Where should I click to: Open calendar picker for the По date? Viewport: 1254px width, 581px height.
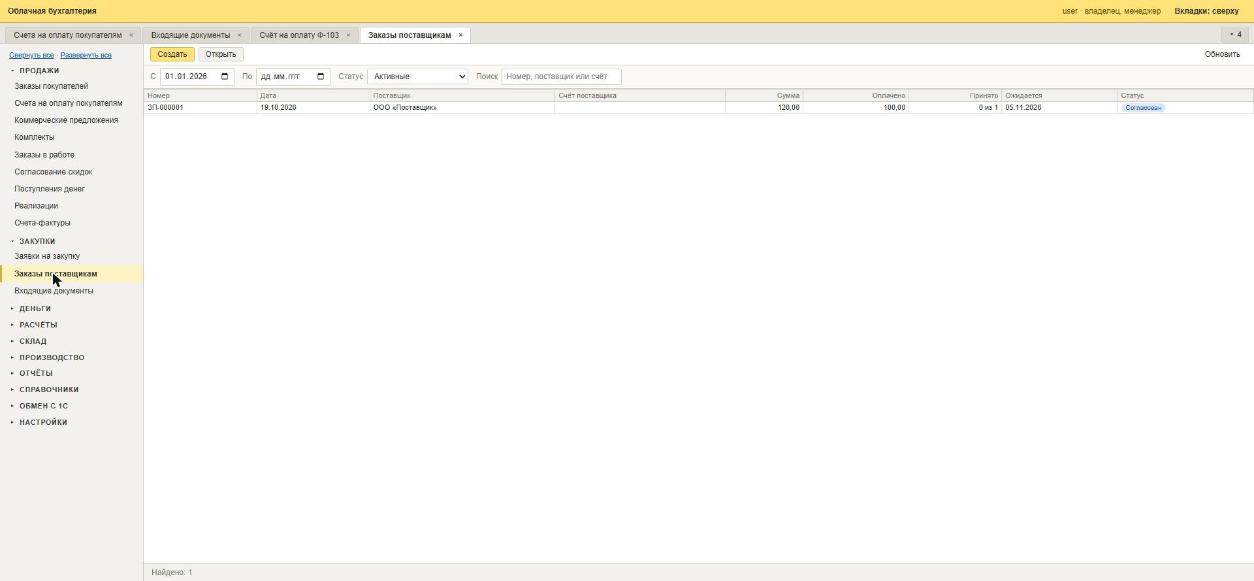click(x=320, y=76)
